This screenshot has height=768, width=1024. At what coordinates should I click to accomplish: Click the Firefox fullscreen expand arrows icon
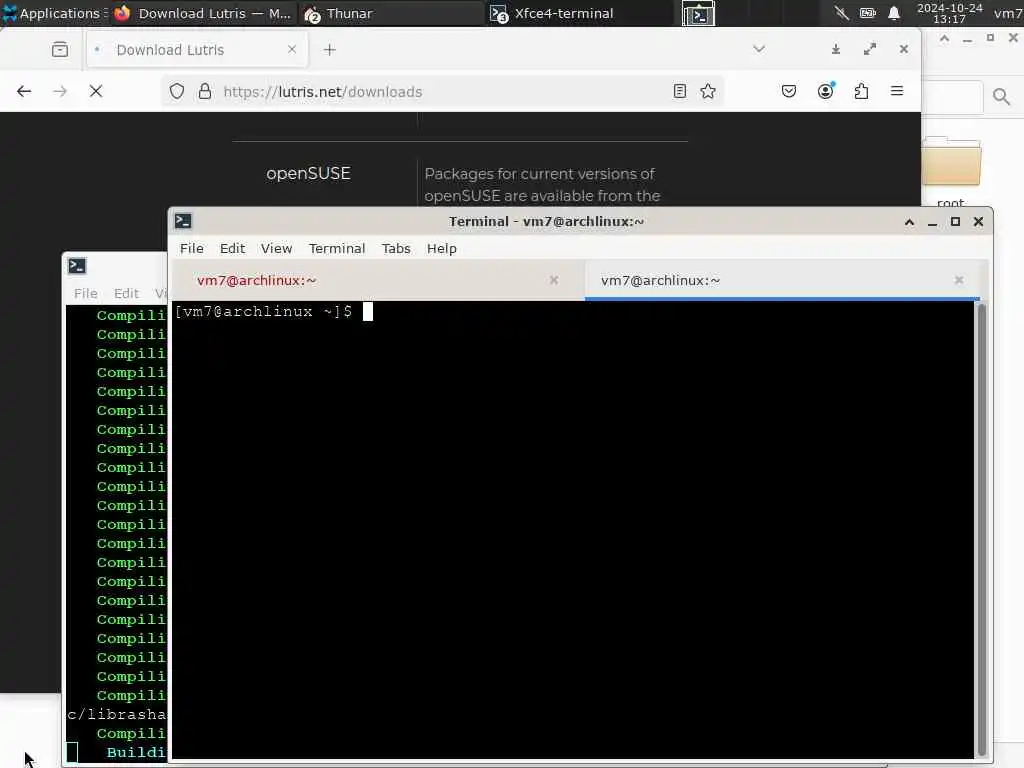point(870,50)
